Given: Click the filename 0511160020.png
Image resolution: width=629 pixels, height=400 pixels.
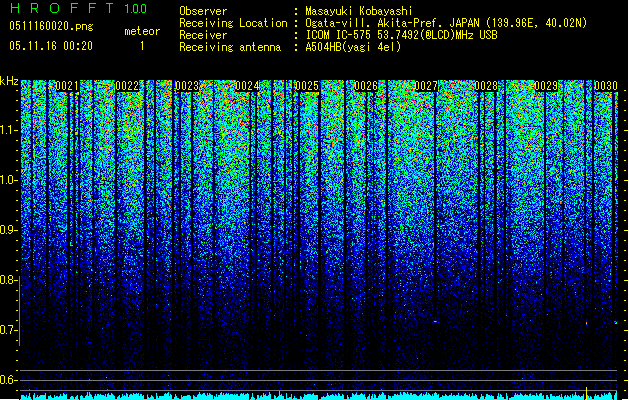Looking at the screenshot, I should pyautogui.click(x=51, y=26).
